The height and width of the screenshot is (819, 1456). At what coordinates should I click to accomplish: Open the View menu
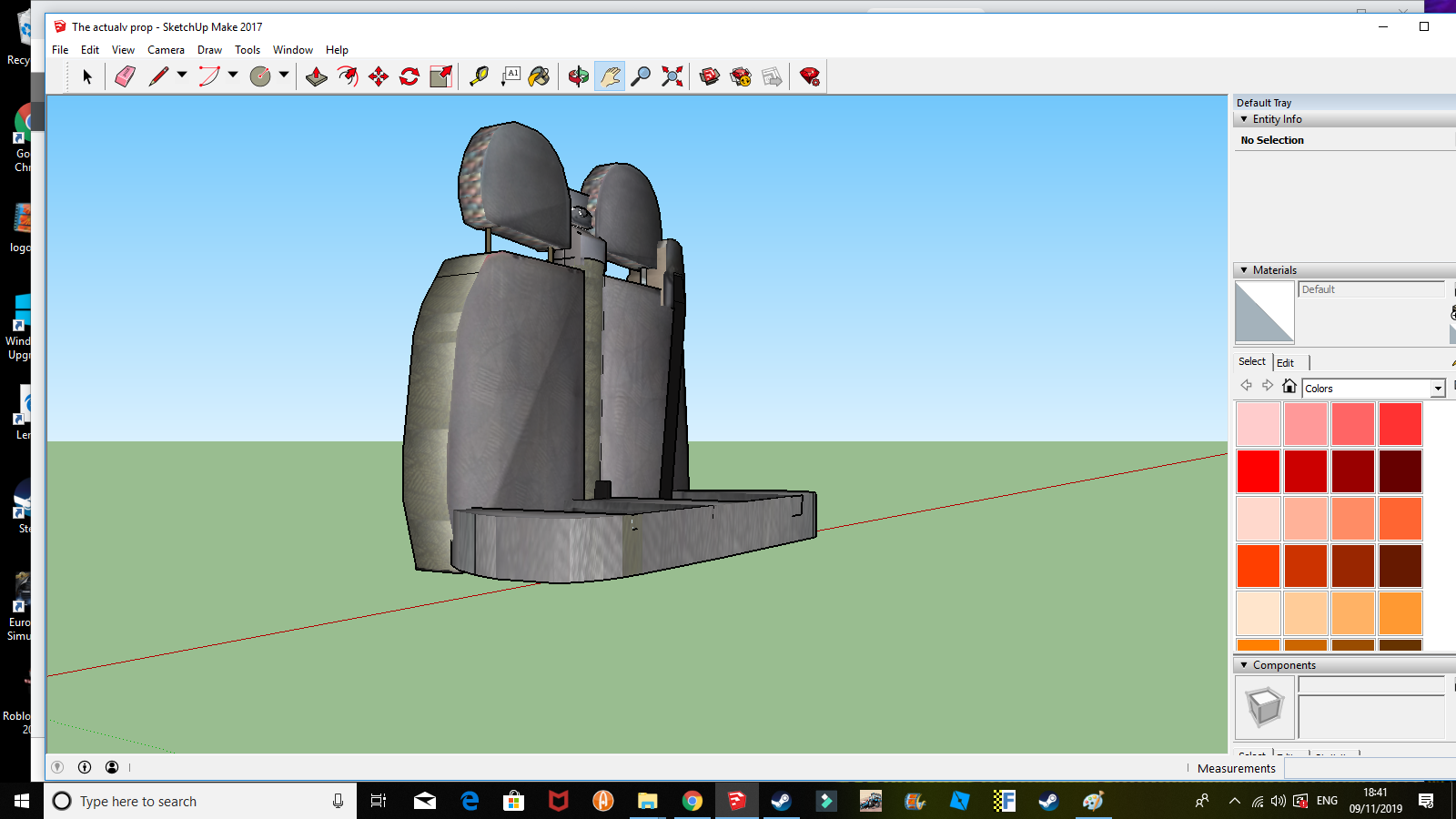(x=123, y=50)
